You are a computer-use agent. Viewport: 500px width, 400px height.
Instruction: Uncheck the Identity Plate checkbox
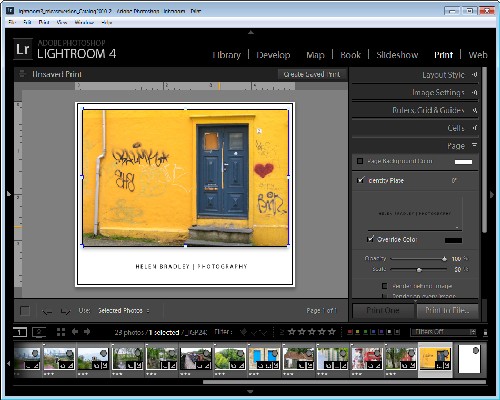[360, 180]
